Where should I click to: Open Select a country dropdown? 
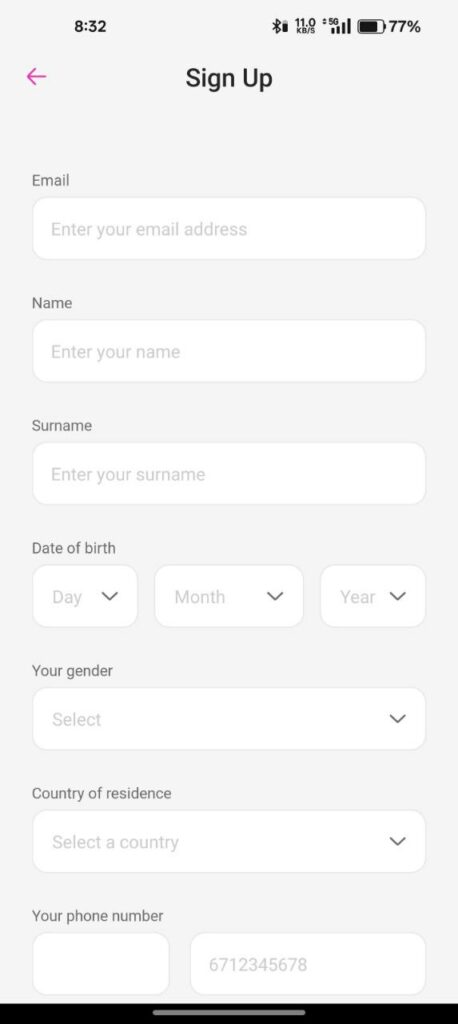[229, 841]
